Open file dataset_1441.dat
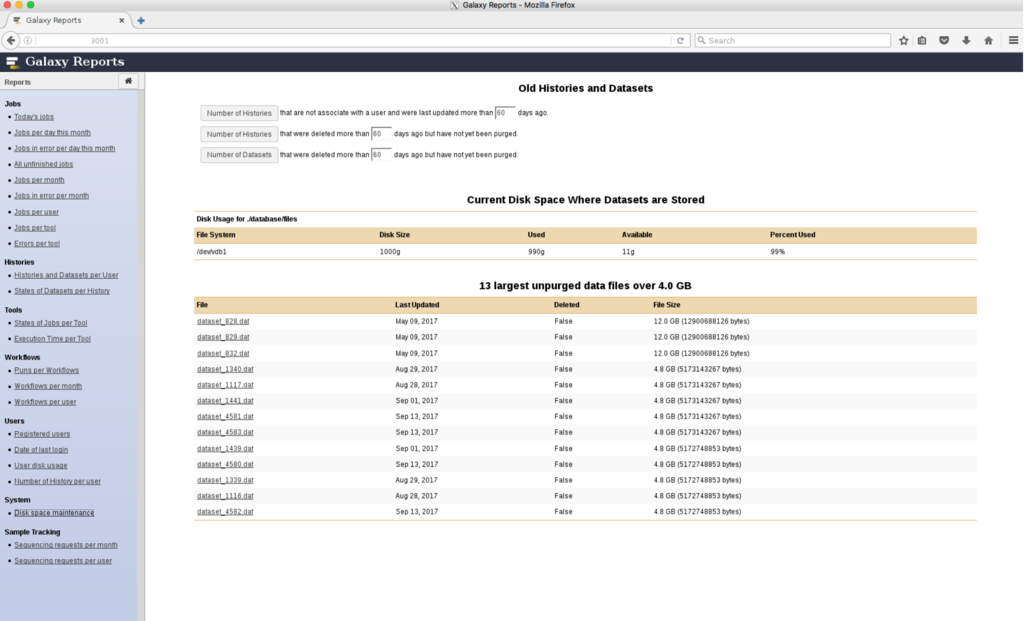 pyautogui.click(x=225, y=401)
